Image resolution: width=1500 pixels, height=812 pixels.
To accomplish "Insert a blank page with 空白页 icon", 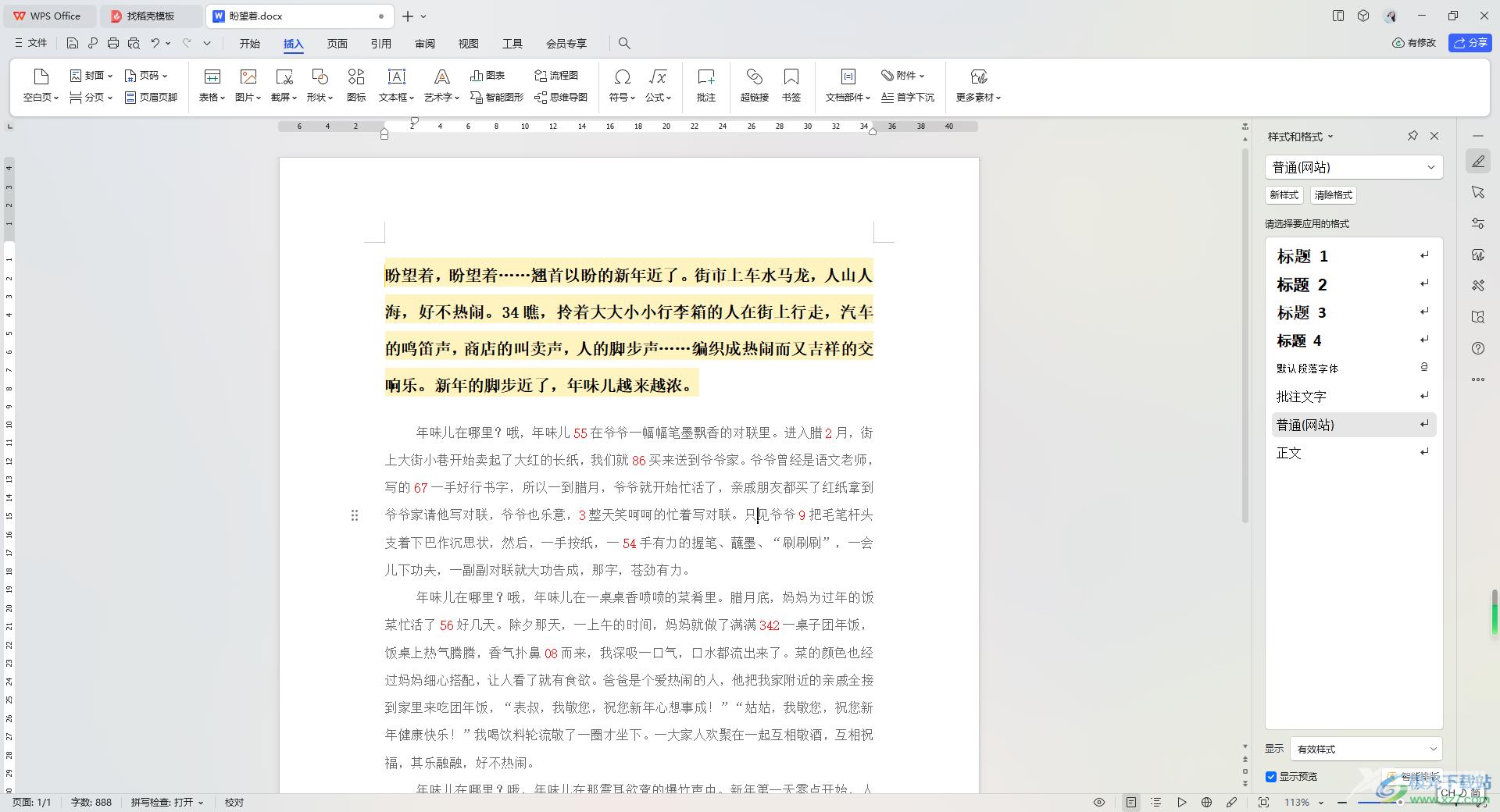I will [41, 77].
